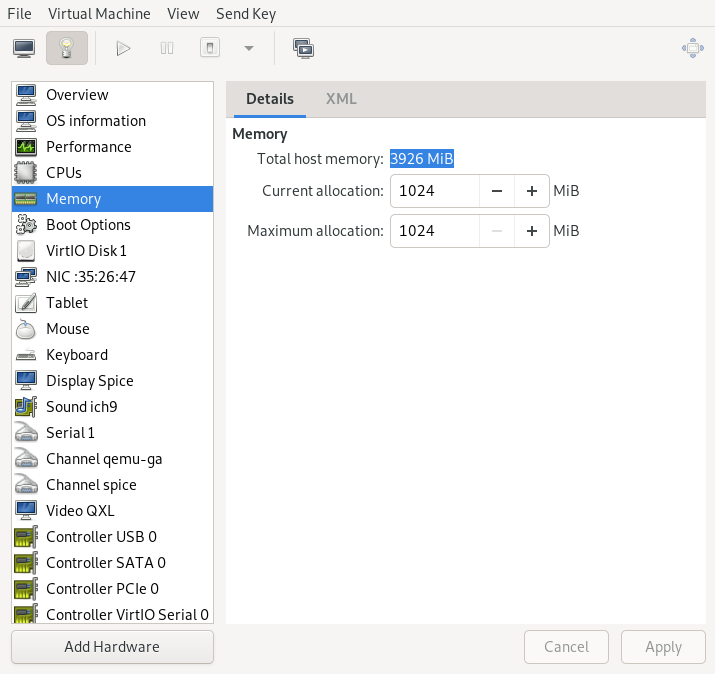Viewport: 715px width, 674px height.
Task: Switch to the XML tab
Action: [341, 99]
